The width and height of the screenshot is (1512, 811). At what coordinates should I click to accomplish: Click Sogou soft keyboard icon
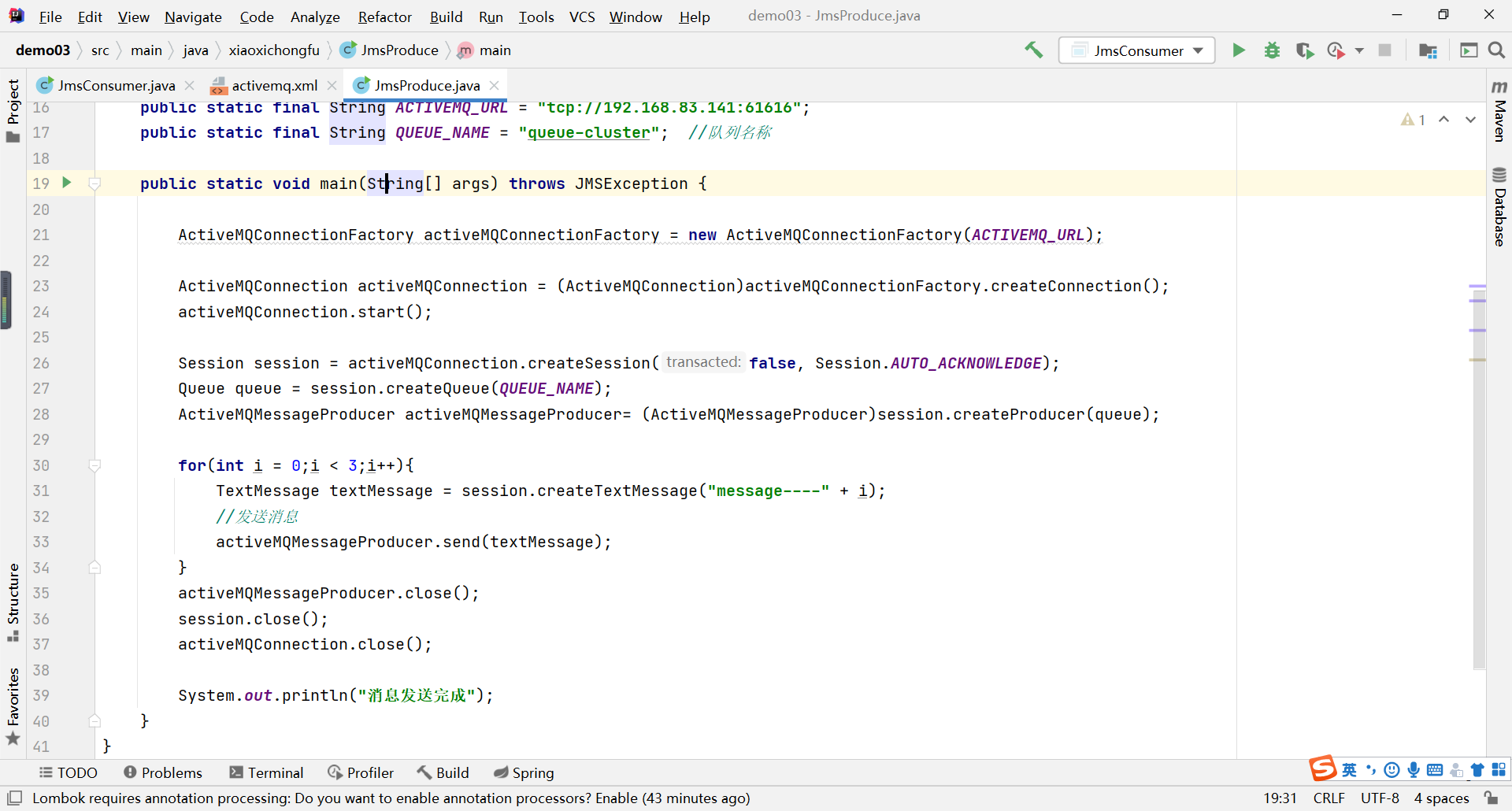(1435, 770)
